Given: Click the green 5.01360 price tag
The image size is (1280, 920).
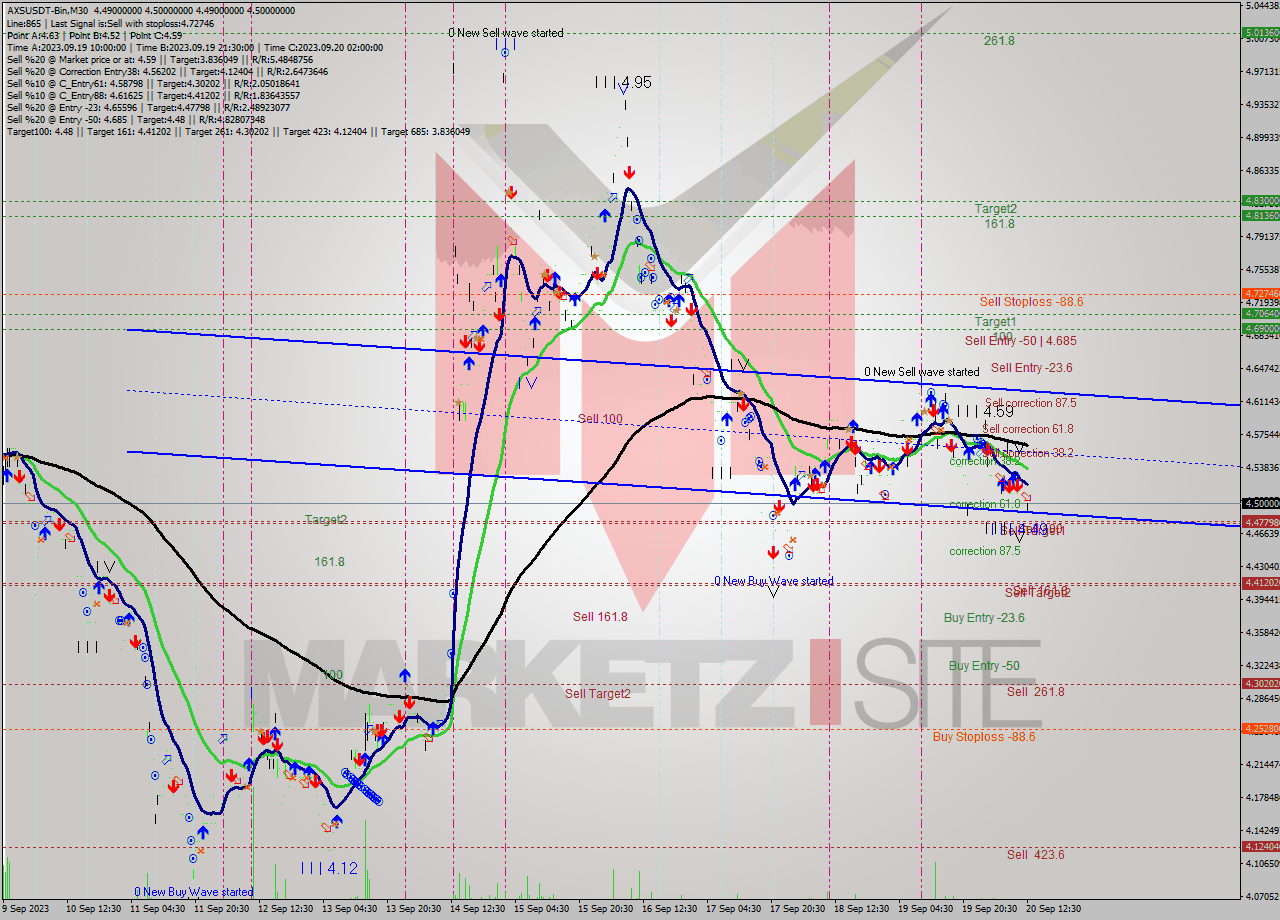Looking at the screenshot, I should [1260, 32].
